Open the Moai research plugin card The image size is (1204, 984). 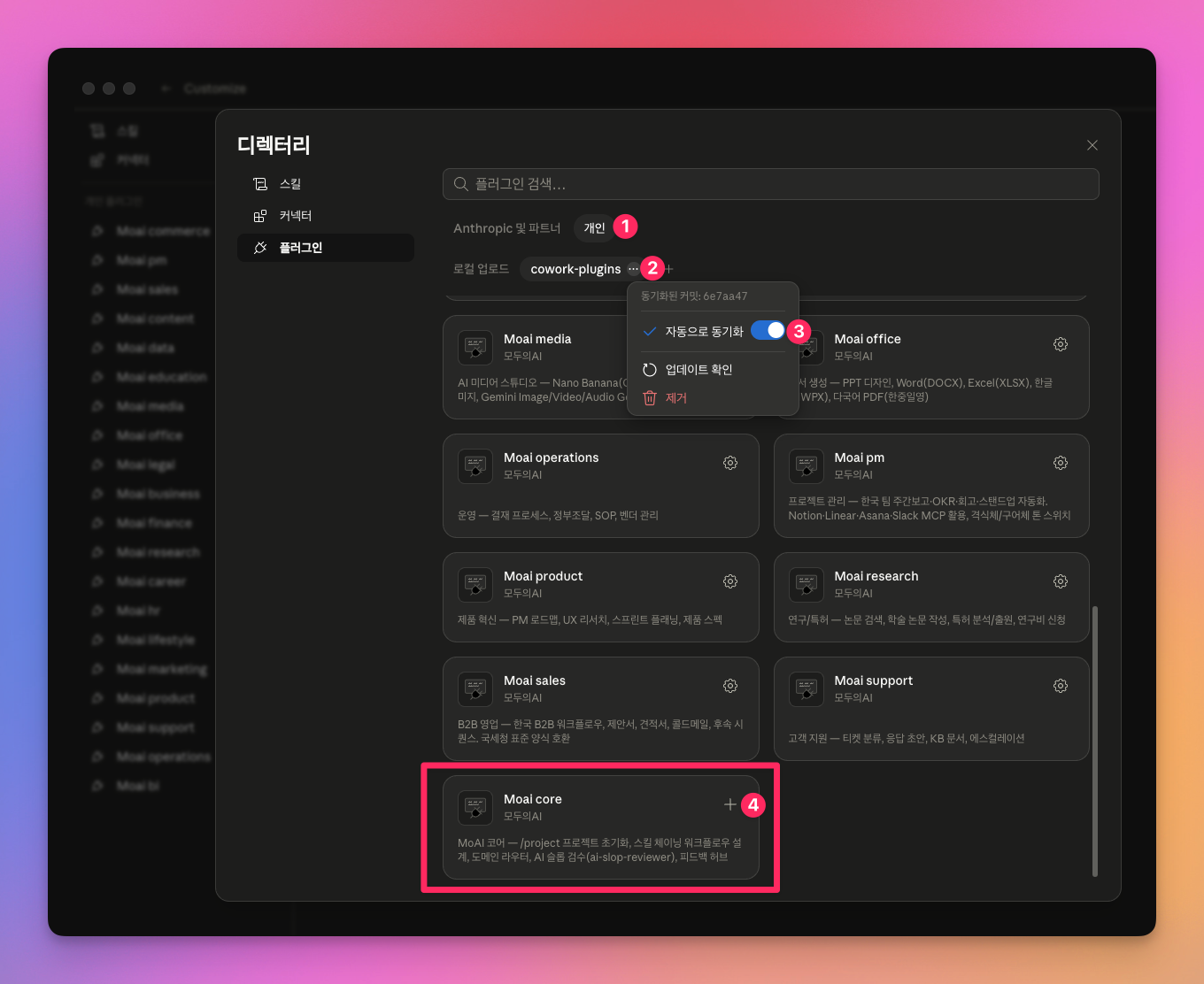pos(931,597)
